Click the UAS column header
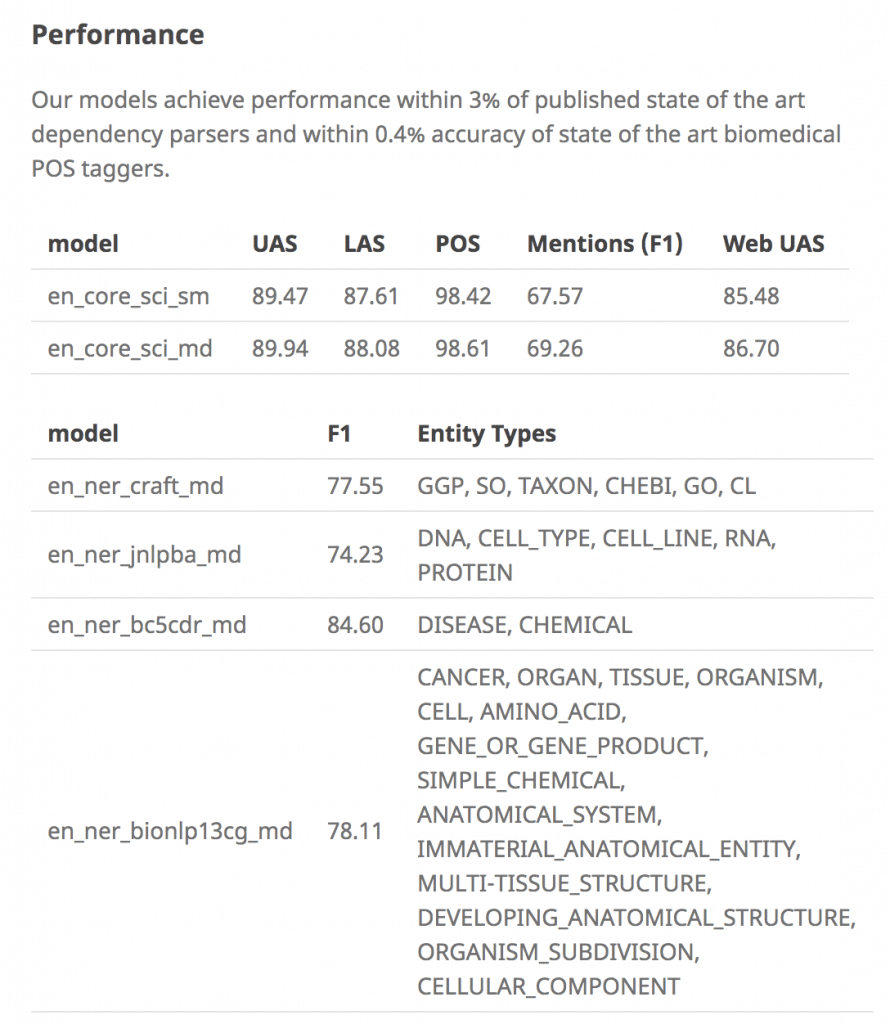 275,244
